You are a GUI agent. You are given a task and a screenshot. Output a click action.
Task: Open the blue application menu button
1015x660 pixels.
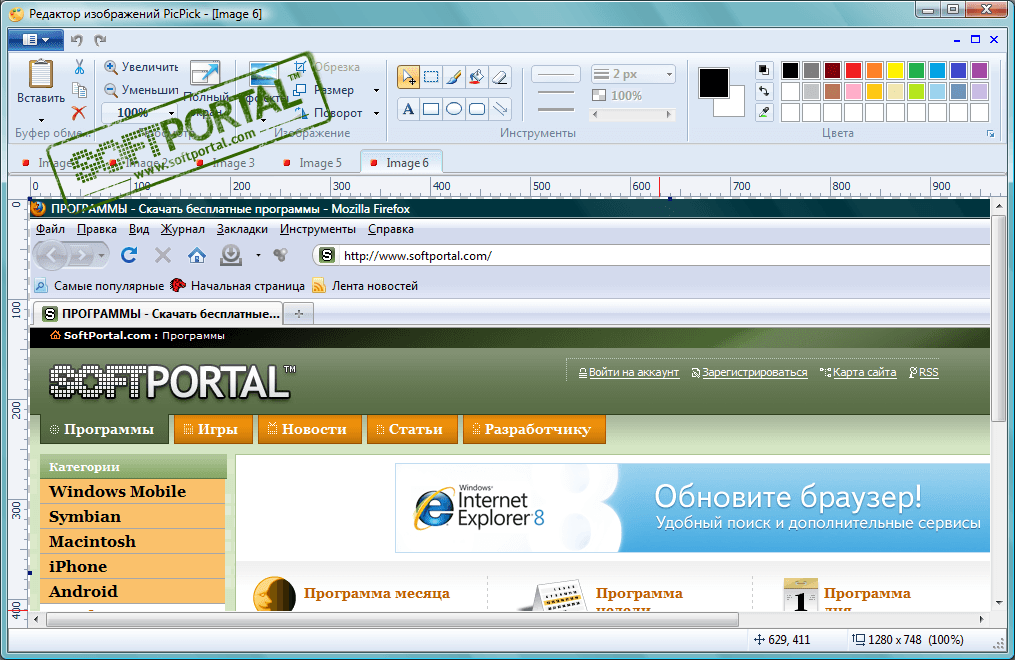coord(36,40)
